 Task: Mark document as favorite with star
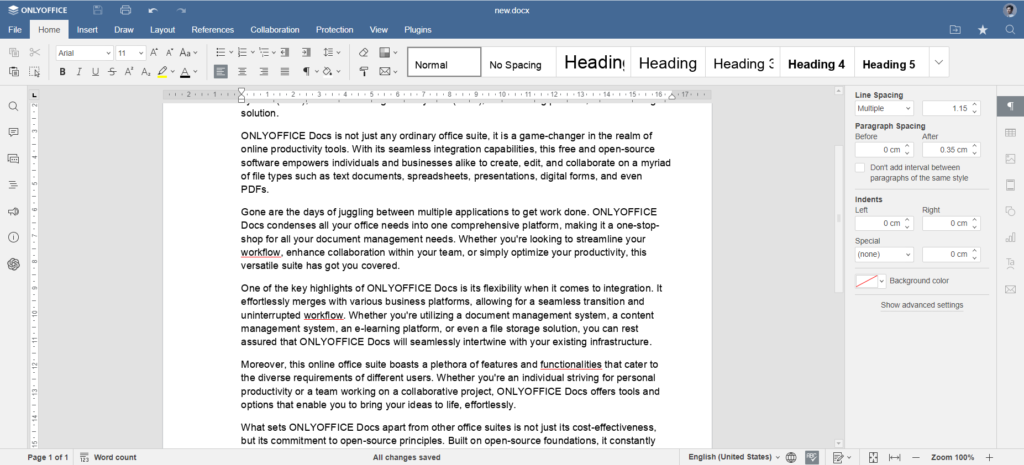tap(983, 29)
